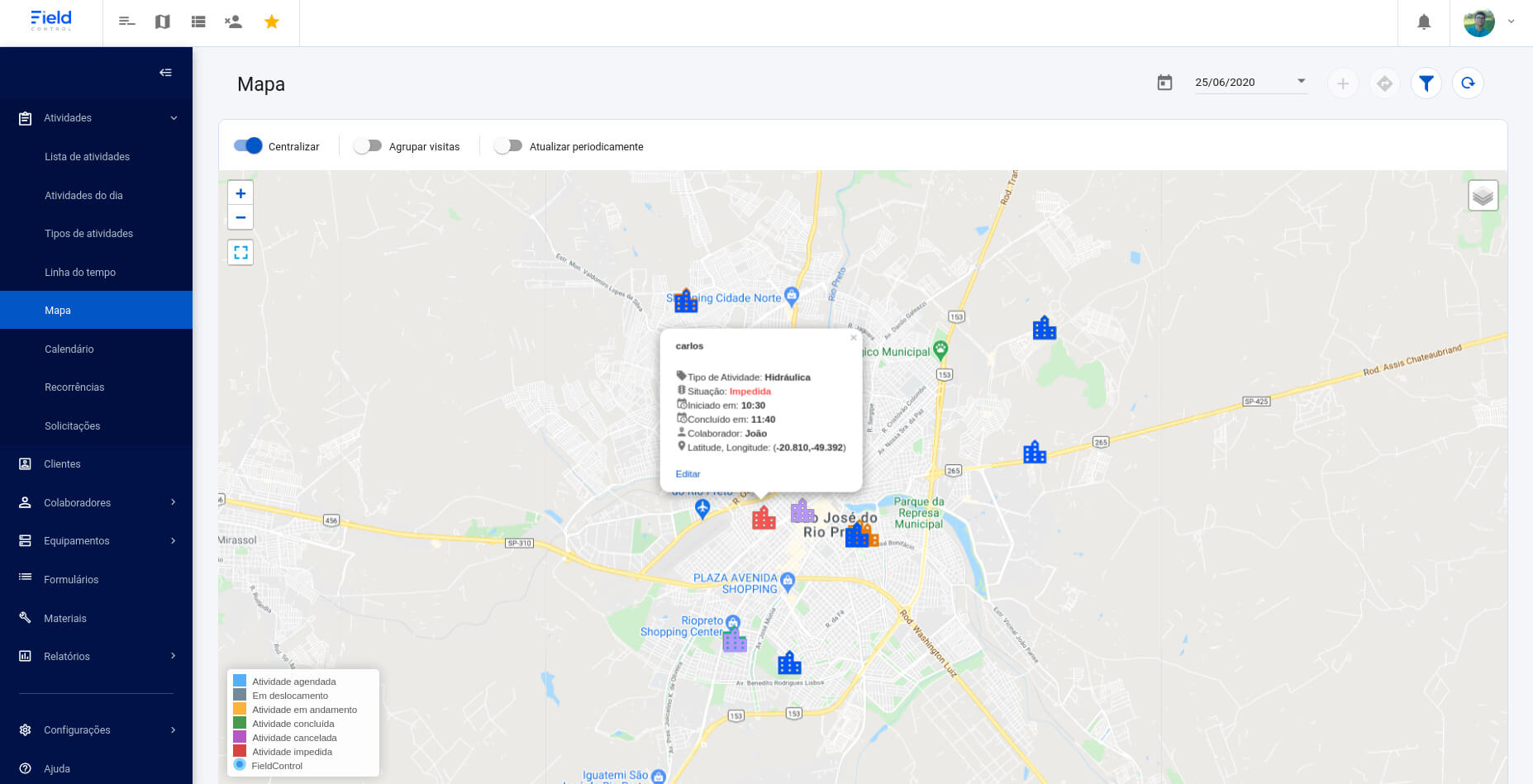The height and width of the screenshot is (784, 1533).
Task: Open the calendar icon next to the date
Action: click(1164, 83)
